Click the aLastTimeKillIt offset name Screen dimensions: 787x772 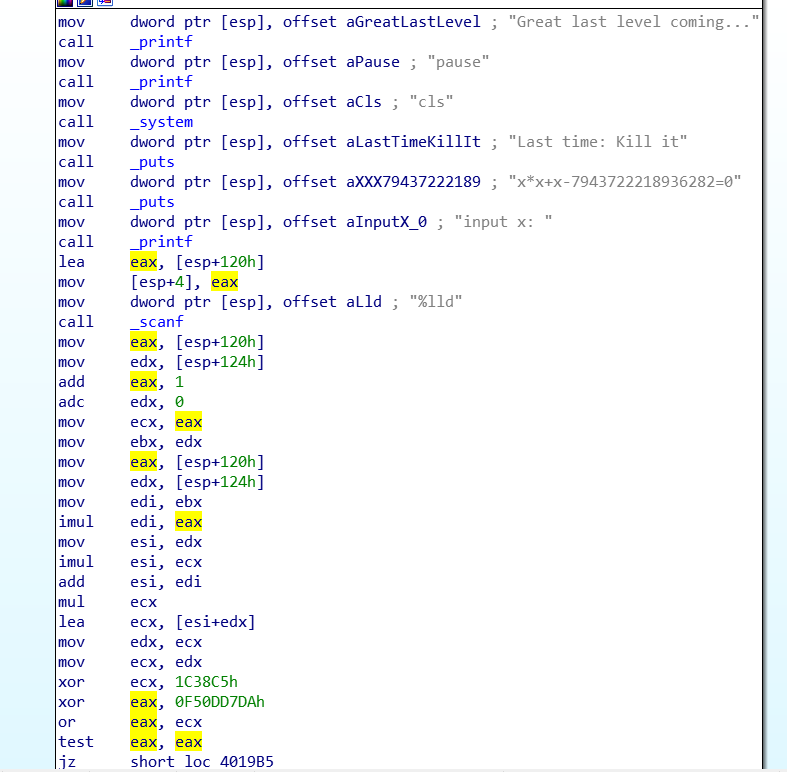[x=413, y=142]
